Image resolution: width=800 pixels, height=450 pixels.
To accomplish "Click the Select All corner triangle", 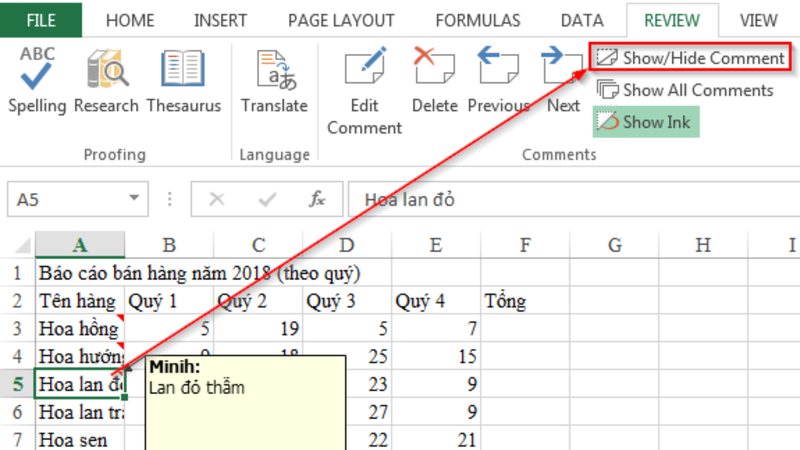I will [x=20, y=245].
